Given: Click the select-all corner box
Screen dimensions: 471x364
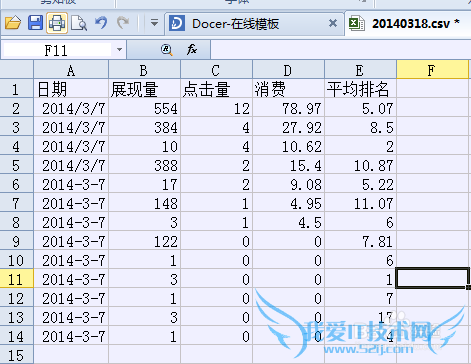Looking at the screenshot, I should pos(17,70).
